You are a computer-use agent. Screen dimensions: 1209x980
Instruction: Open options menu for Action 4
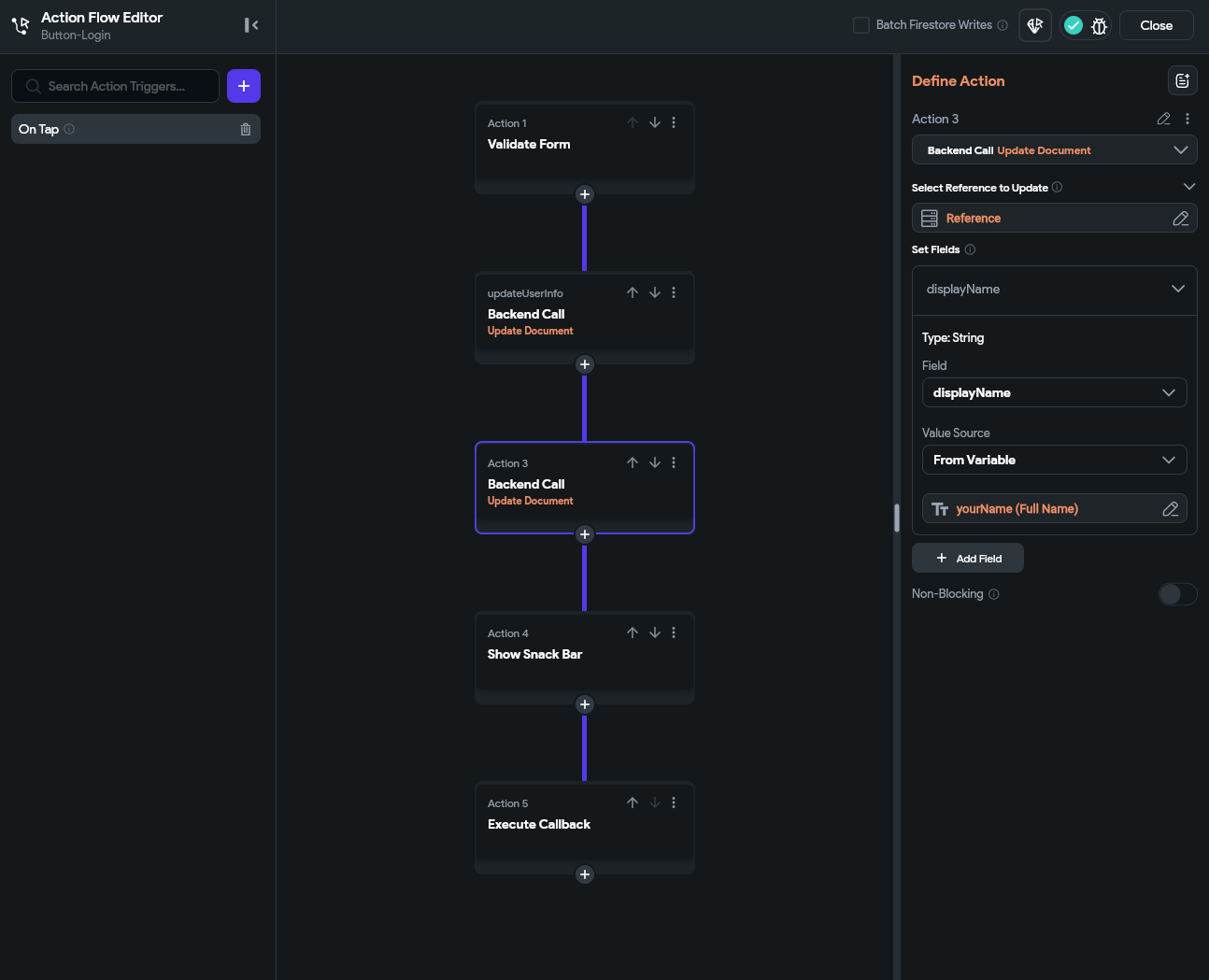674,632
